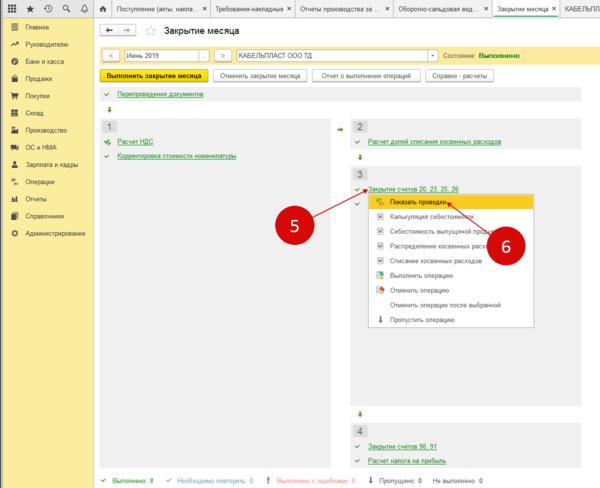
Task: Close the Закрытие месяца tab
Action: [x=554, y=9]
